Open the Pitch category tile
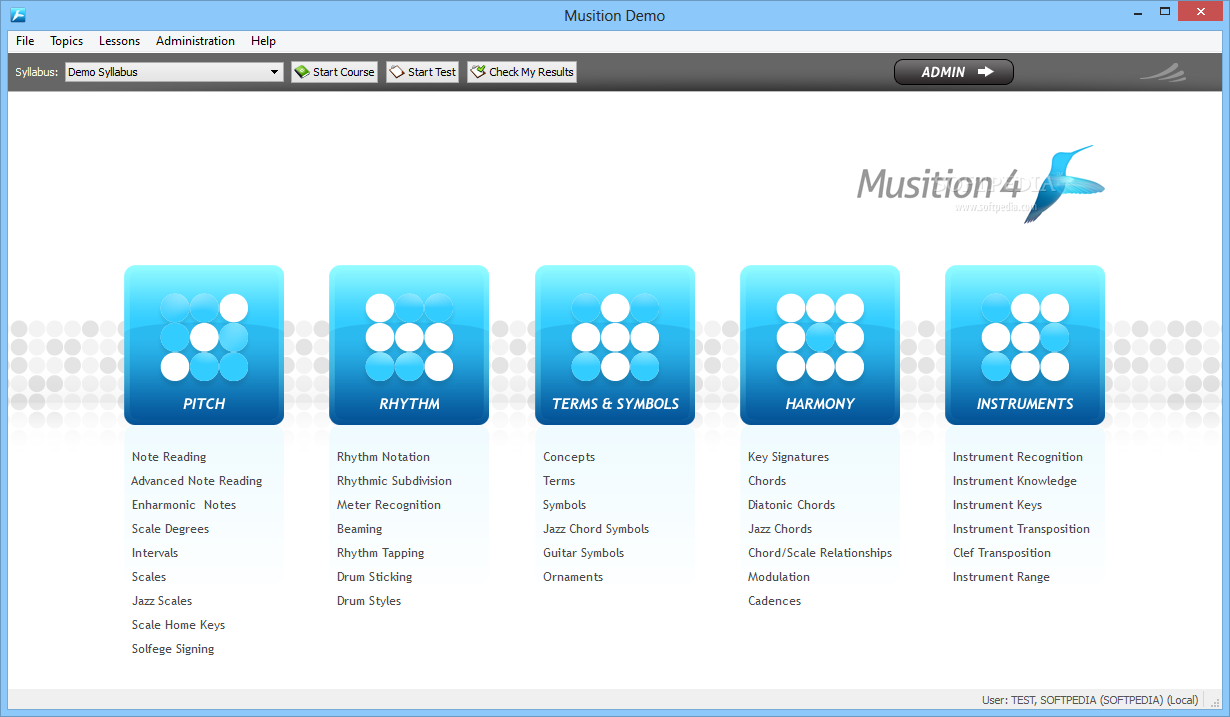Viewport: 1230px width, 717px height. click(x=204, y=345)
